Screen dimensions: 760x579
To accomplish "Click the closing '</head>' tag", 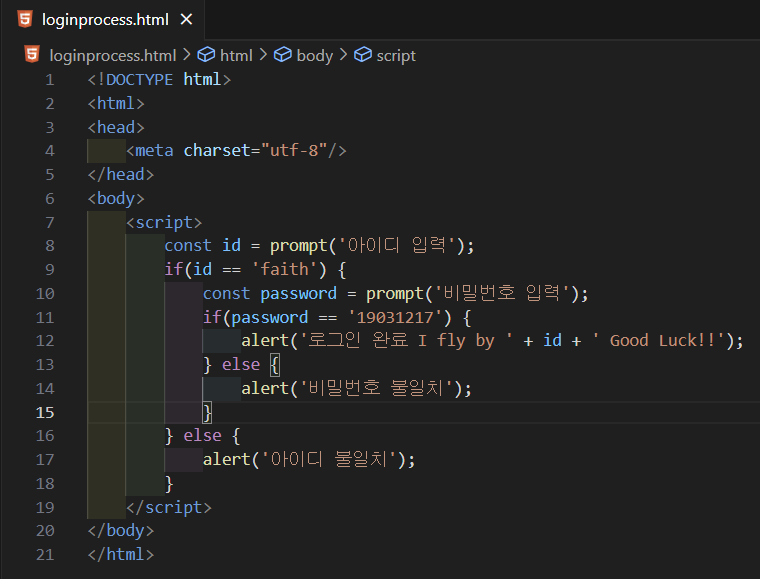I will tap(121, 174).
